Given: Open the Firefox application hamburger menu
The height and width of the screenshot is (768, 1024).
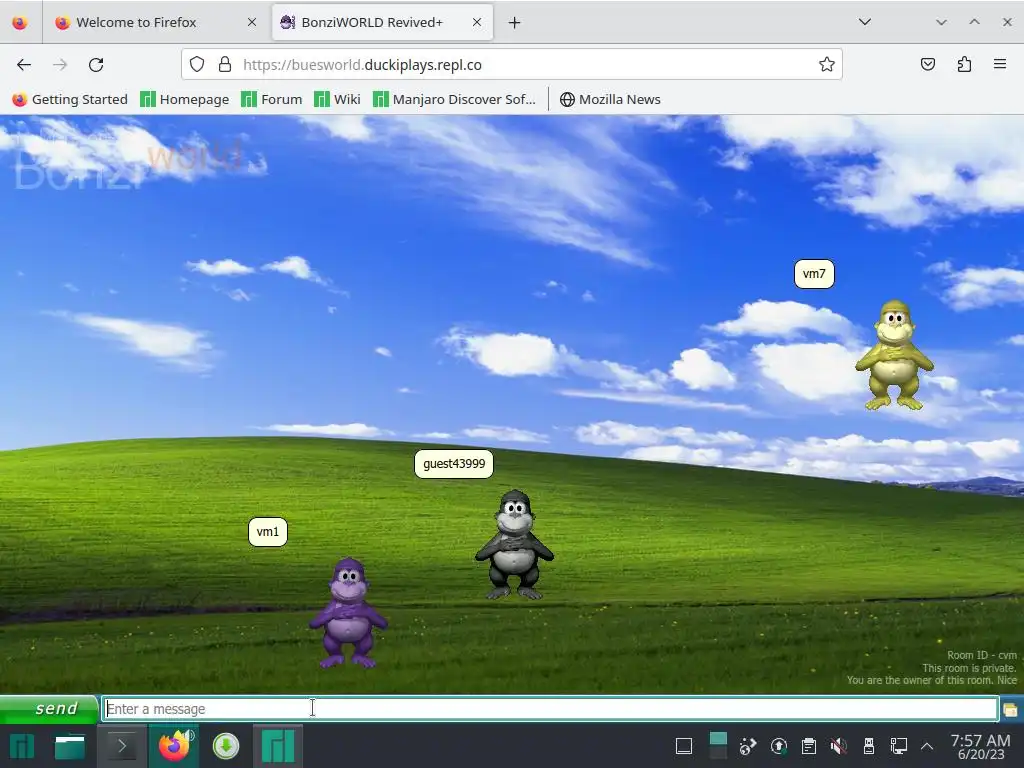Looking at the screenshot, I should click(x=1000, y=64).
